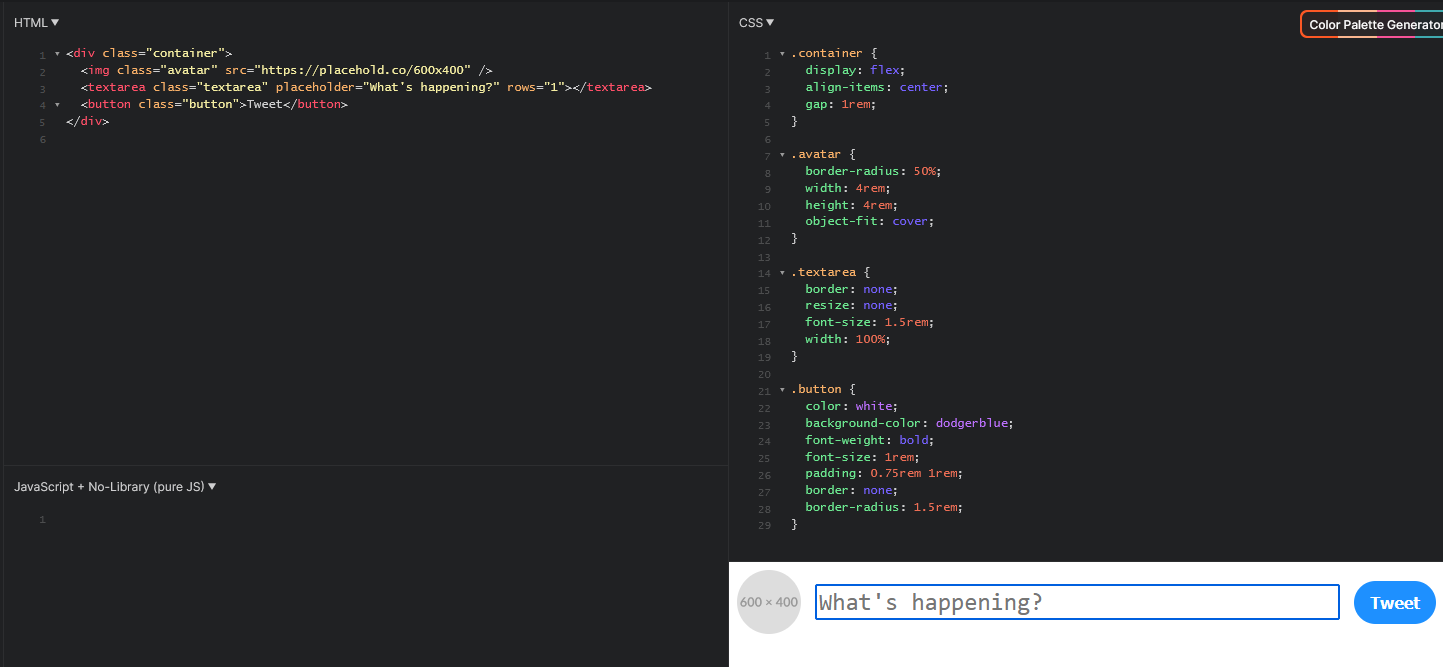Open the CSS panel dropdown
Viewport: 1443px width, 667px height.
(756, 22)
